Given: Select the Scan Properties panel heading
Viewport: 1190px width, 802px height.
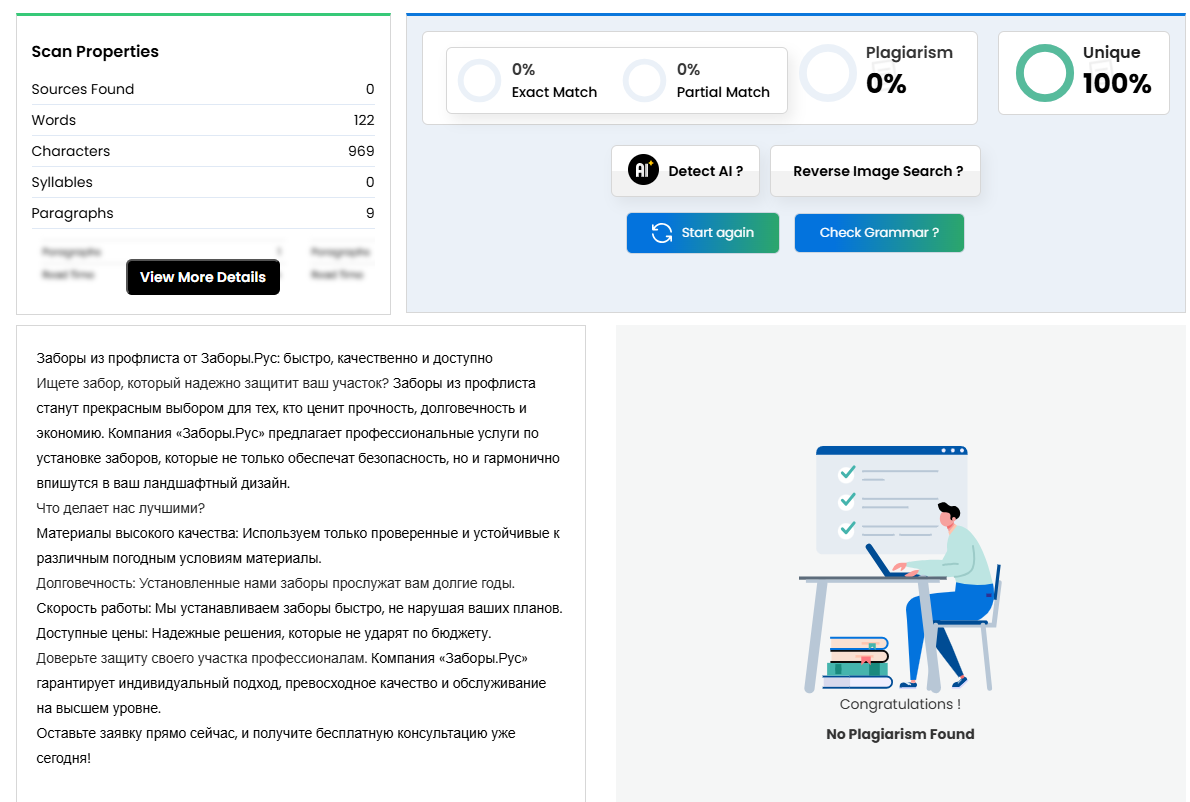Looking at the screenshot, I should coord(95,51).
